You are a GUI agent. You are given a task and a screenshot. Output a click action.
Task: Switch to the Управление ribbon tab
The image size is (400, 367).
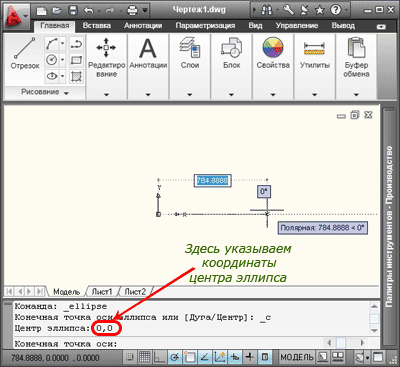click(297, 26)
